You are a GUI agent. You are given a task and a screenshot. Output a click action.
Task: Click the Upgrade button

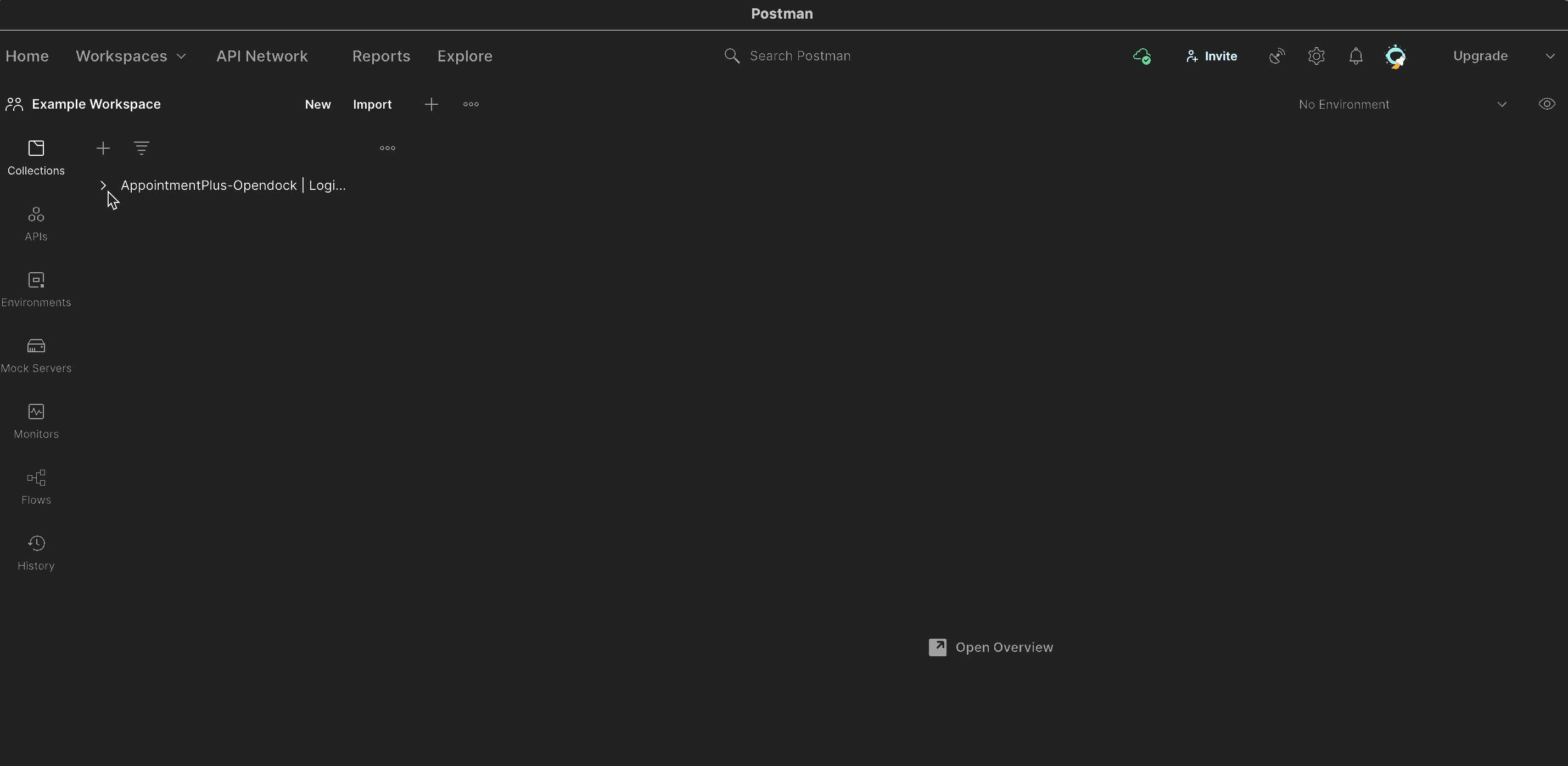coord(1480,56)
